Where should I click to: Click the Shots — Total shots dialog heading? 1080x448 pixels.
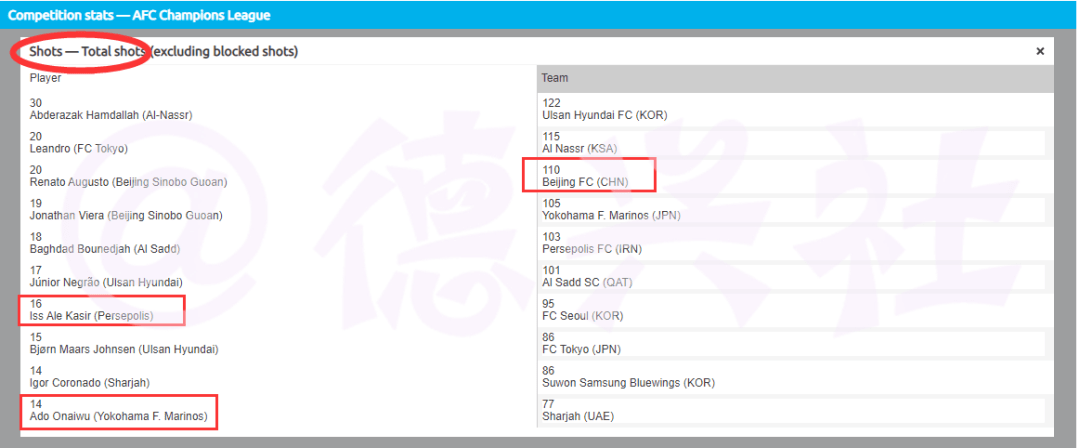(x=164, y=52)
